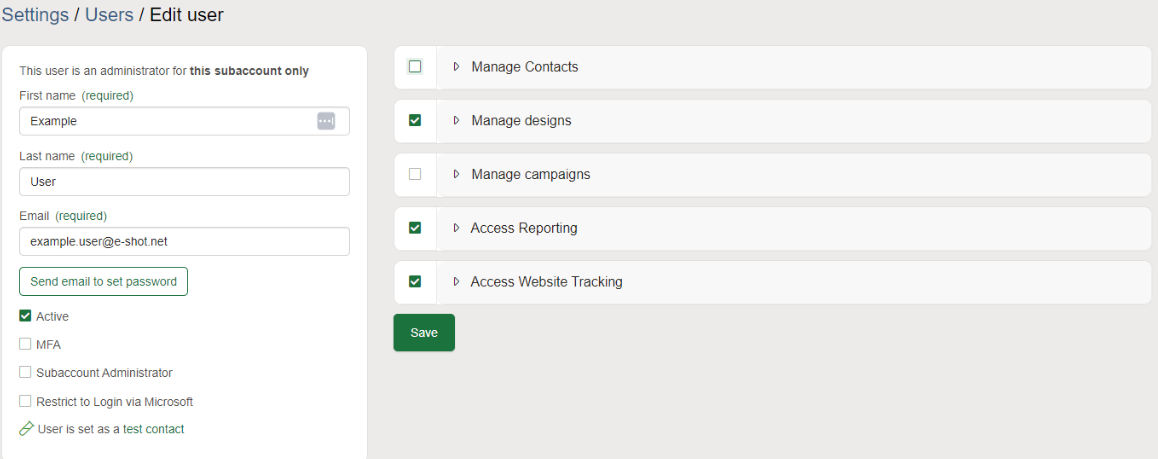This screenshot has width=1158, height=459.
Task: Go to Settings in the breadcrumb
Action: tap(35, 15)
